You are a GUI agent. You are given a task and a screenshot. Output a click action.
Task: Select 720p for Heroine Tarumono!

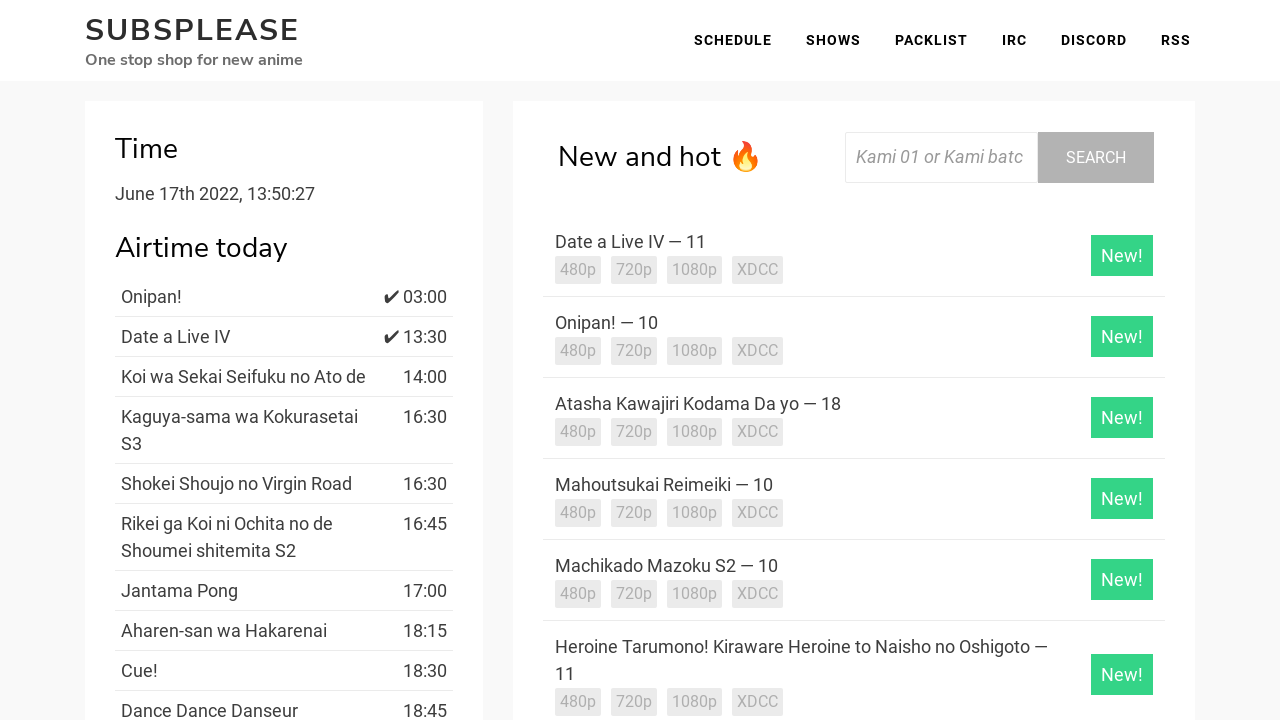(x=634, y=702)
